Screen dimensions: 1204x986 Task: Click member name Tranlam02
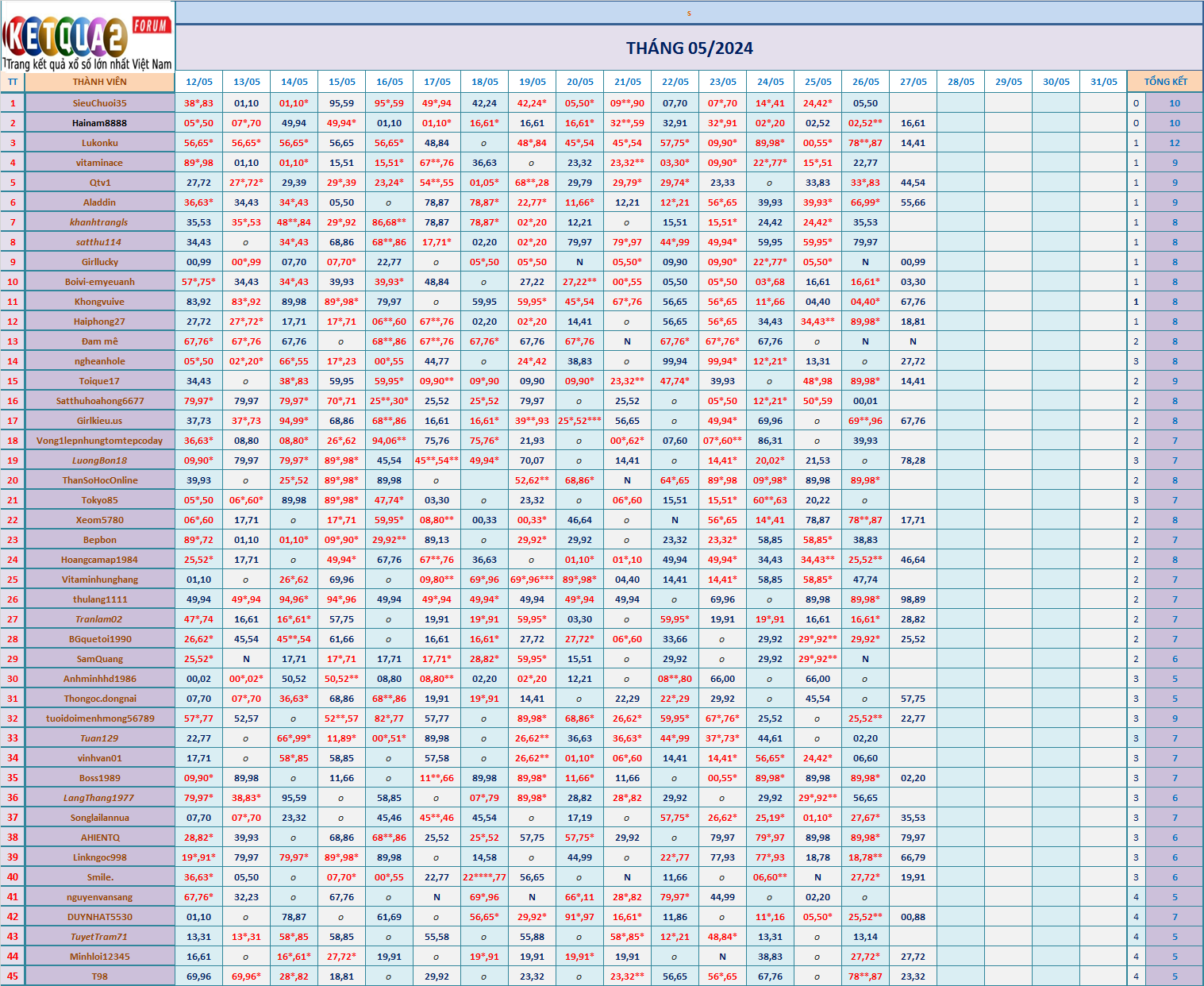point(100,619)
